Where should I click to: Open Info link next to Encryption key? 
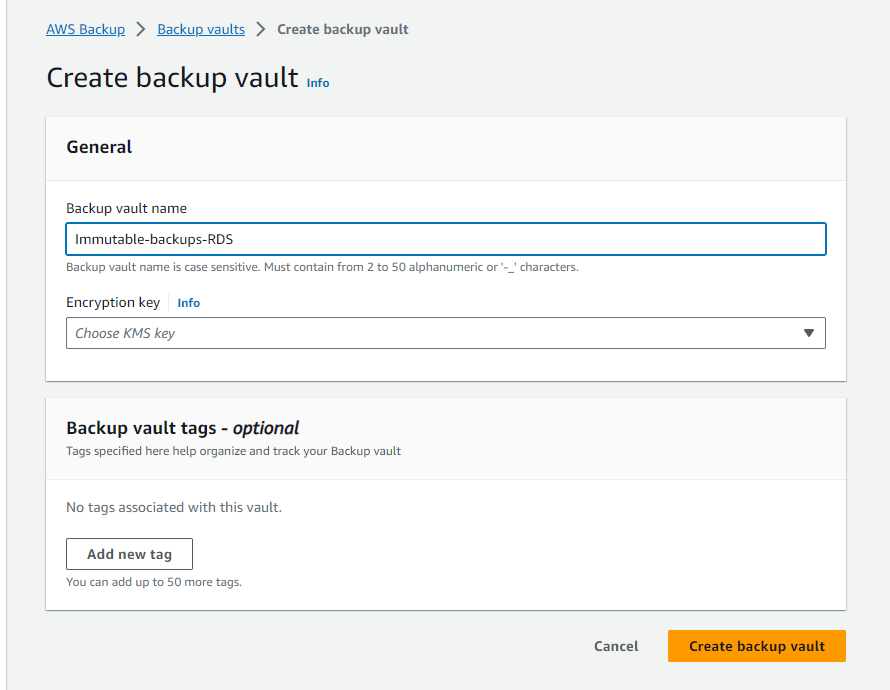pyautogui.click(x=189, y=303)
